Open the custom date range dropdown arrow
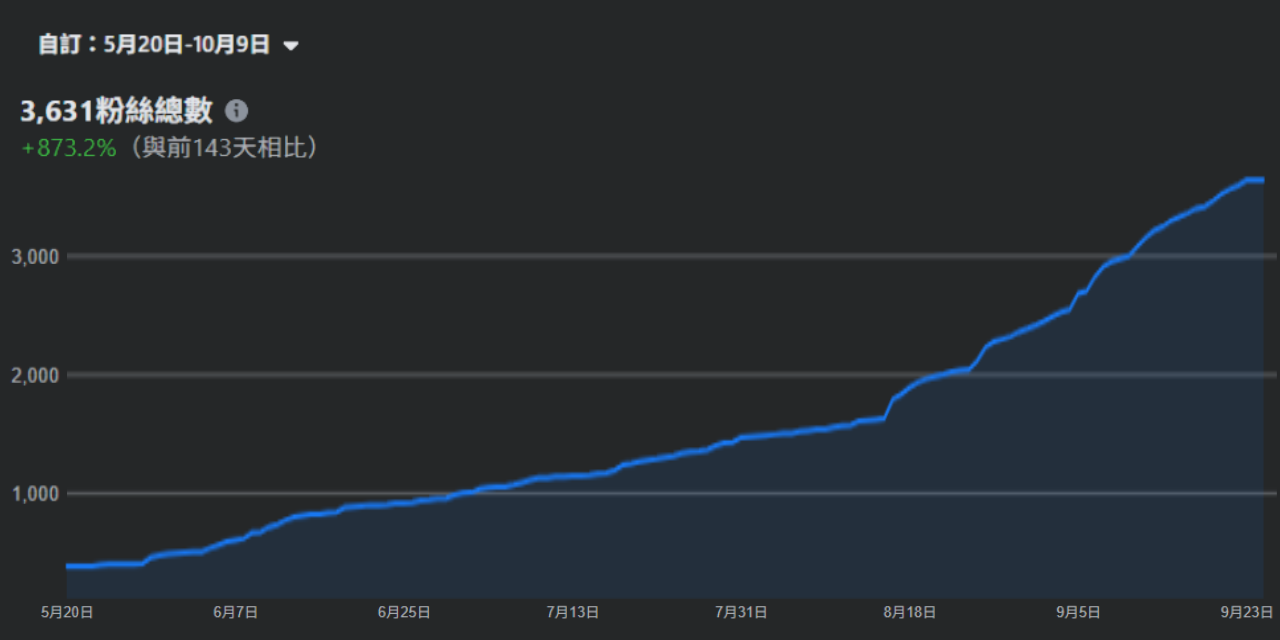The width and height of the screenshot is (1280, 640). (x=291, y=46)
